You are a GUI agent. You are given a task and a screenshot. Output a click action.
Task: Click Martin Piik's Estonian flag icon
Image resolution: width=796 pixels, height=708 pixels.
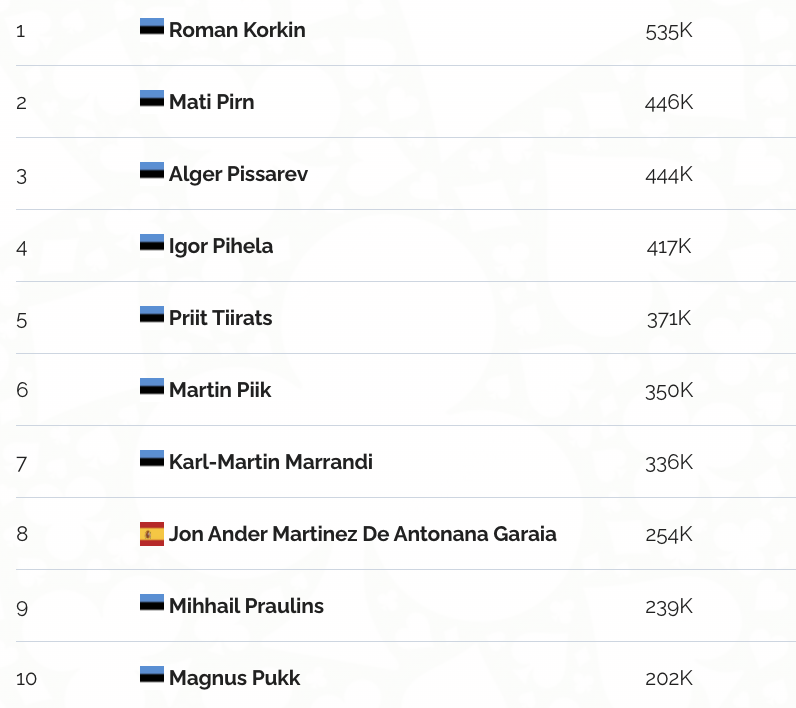[x=152, y=387]
